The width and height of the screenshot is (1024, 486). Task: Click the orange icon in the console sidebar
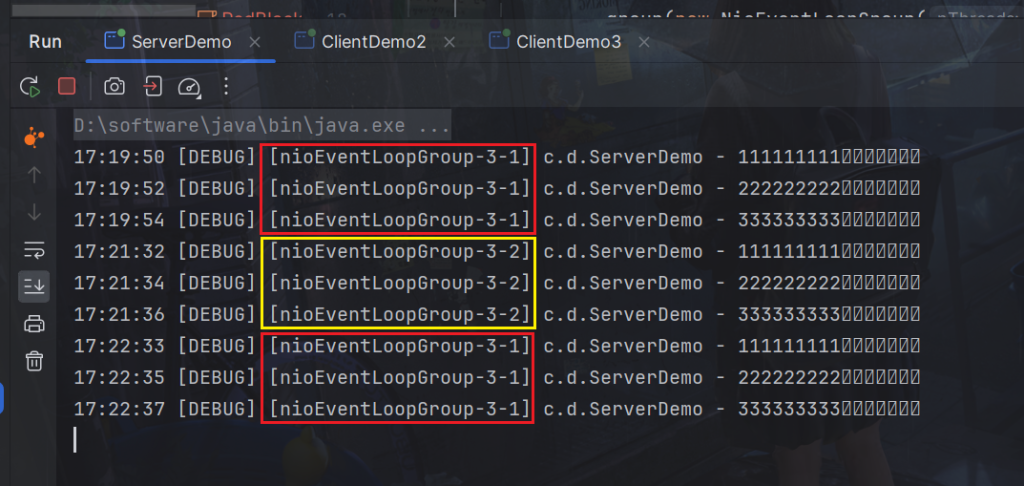tap(34, 137)
